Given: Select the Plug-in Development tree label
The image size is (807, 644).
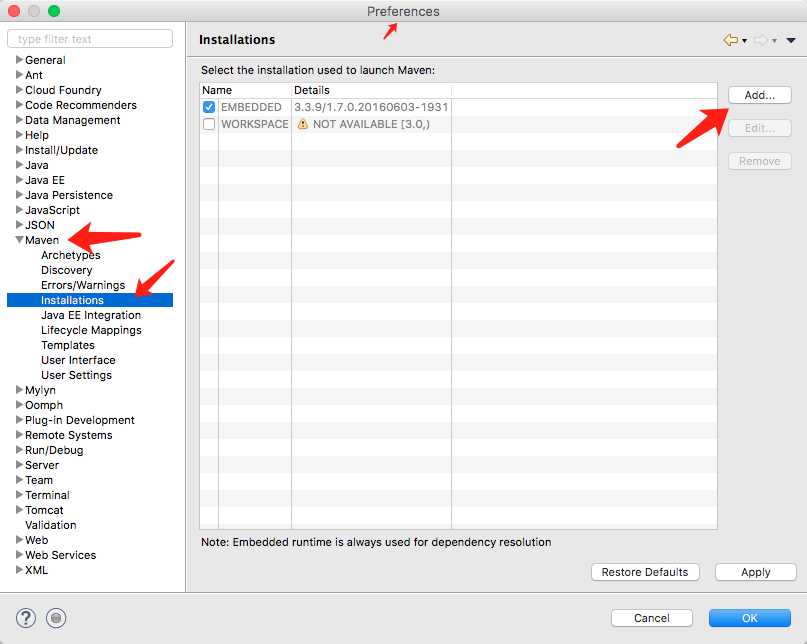Looking at the screenshot, I should click(x=80, y=420).
